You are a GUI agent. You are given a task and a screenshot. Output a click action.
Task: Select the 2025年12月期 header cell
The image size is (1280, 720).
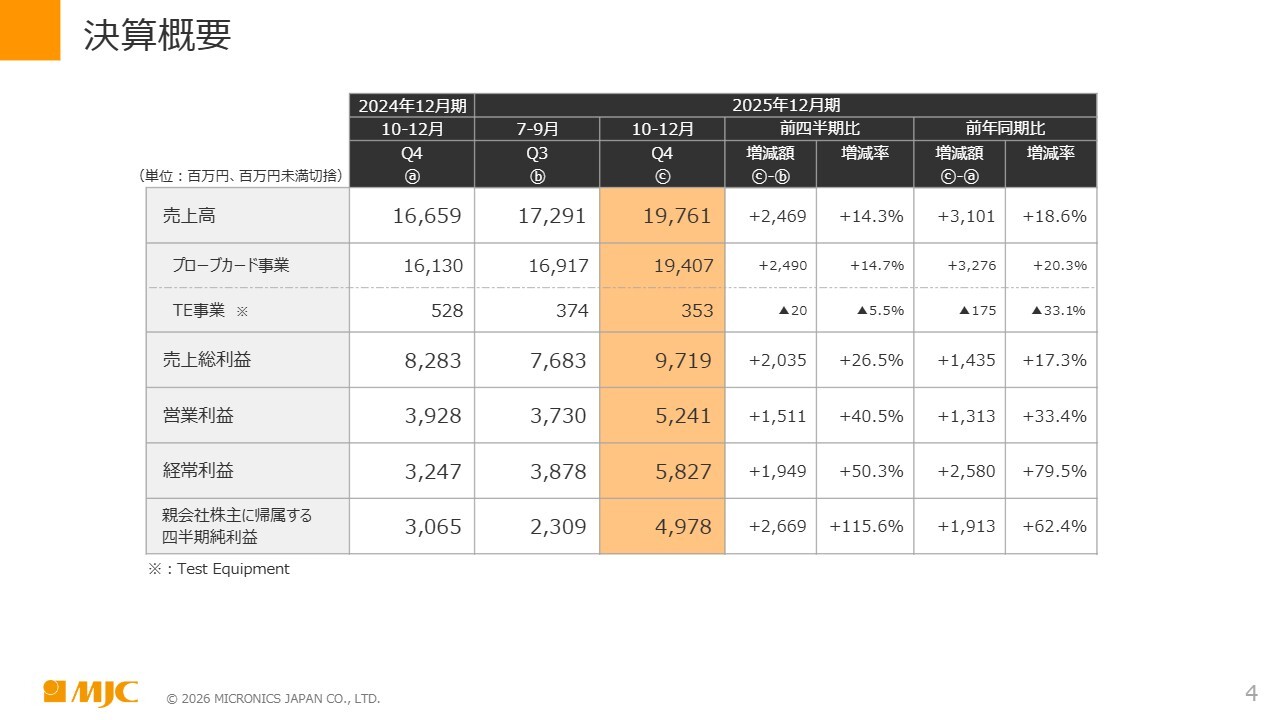(786, 105)
